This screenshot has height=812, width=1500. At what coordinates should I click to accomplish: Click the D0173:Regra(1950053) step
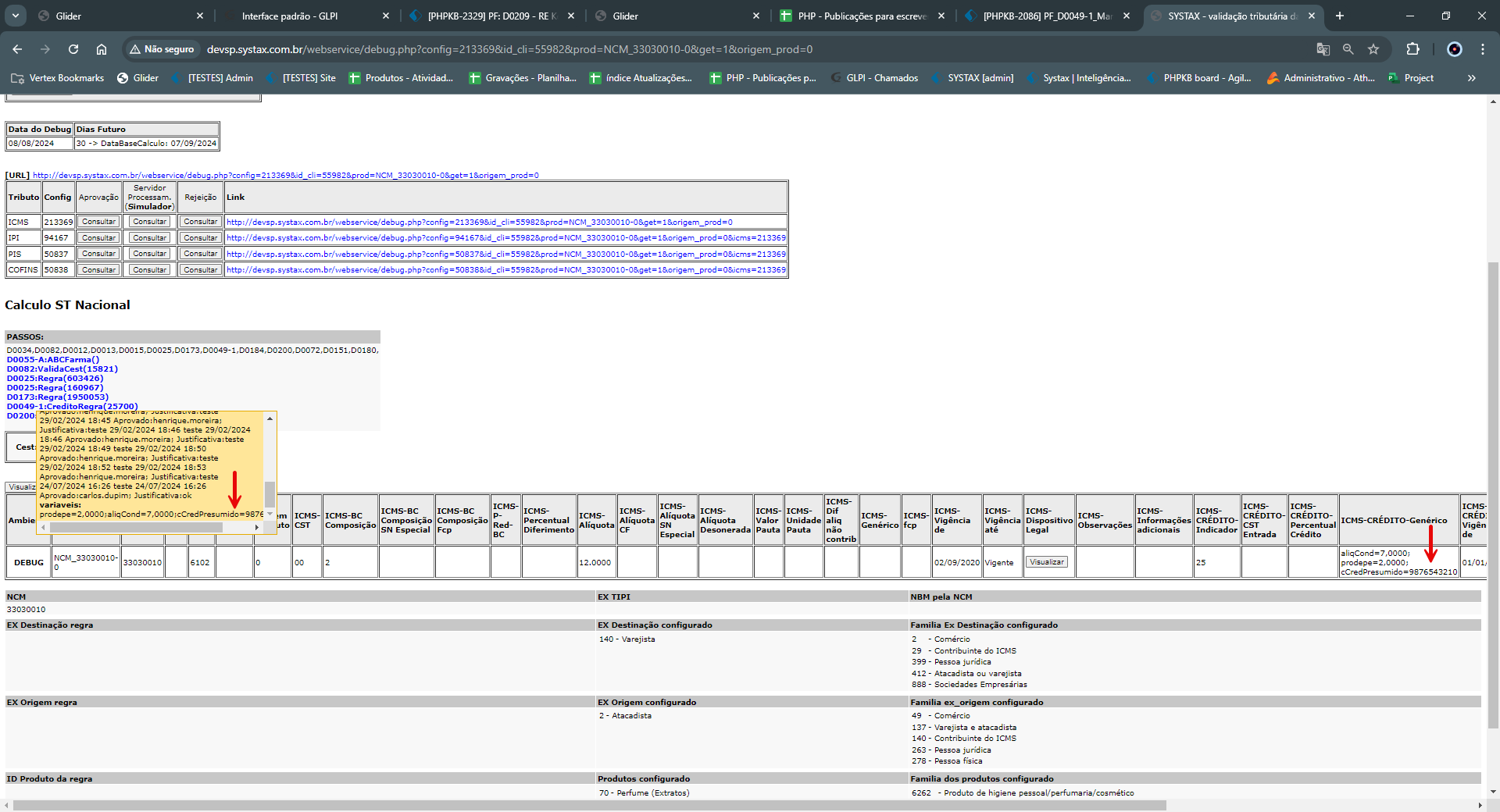pos(58,397)
